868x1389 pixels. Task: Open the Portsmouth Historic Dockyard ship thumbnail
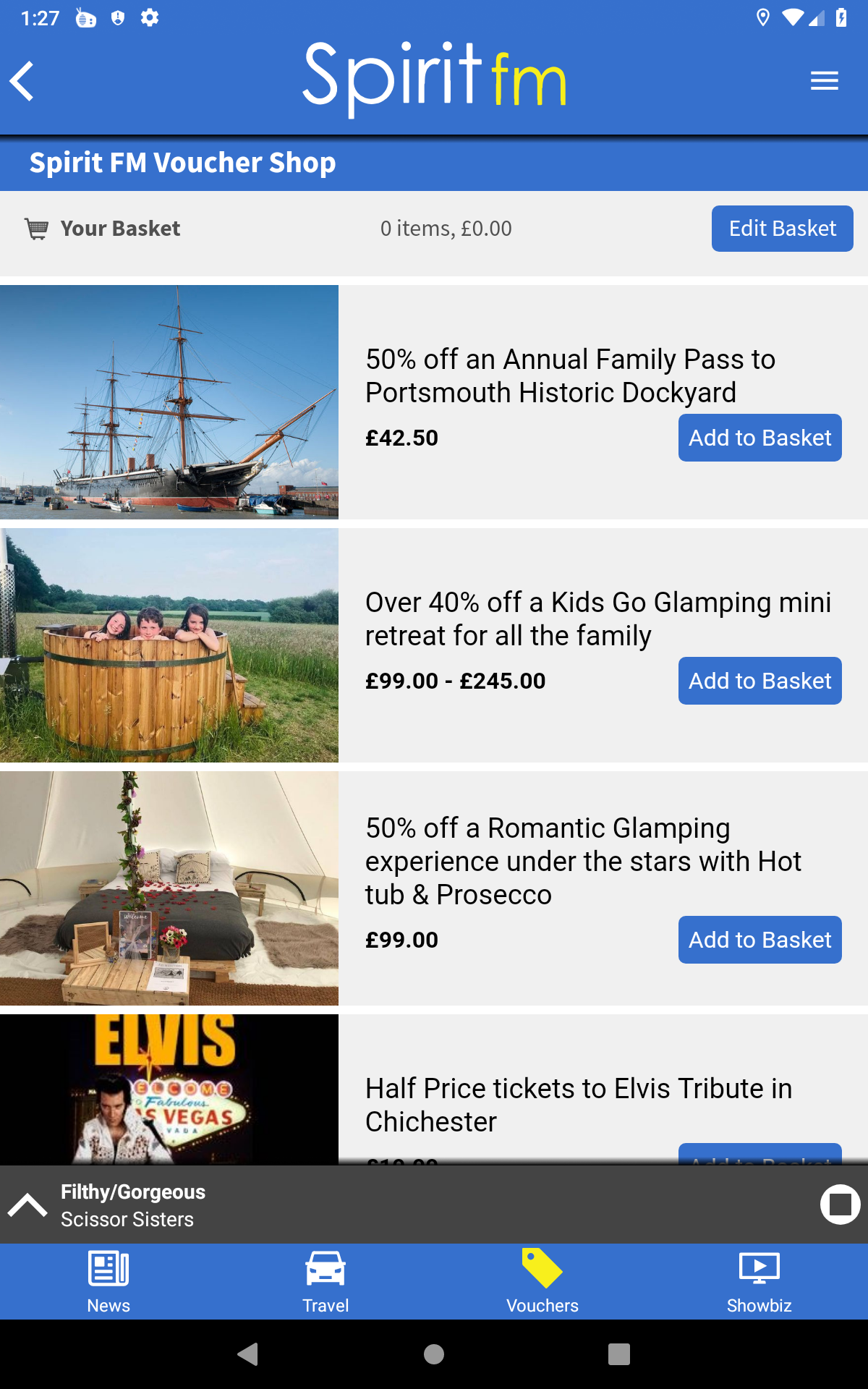[x=169, y=402]
